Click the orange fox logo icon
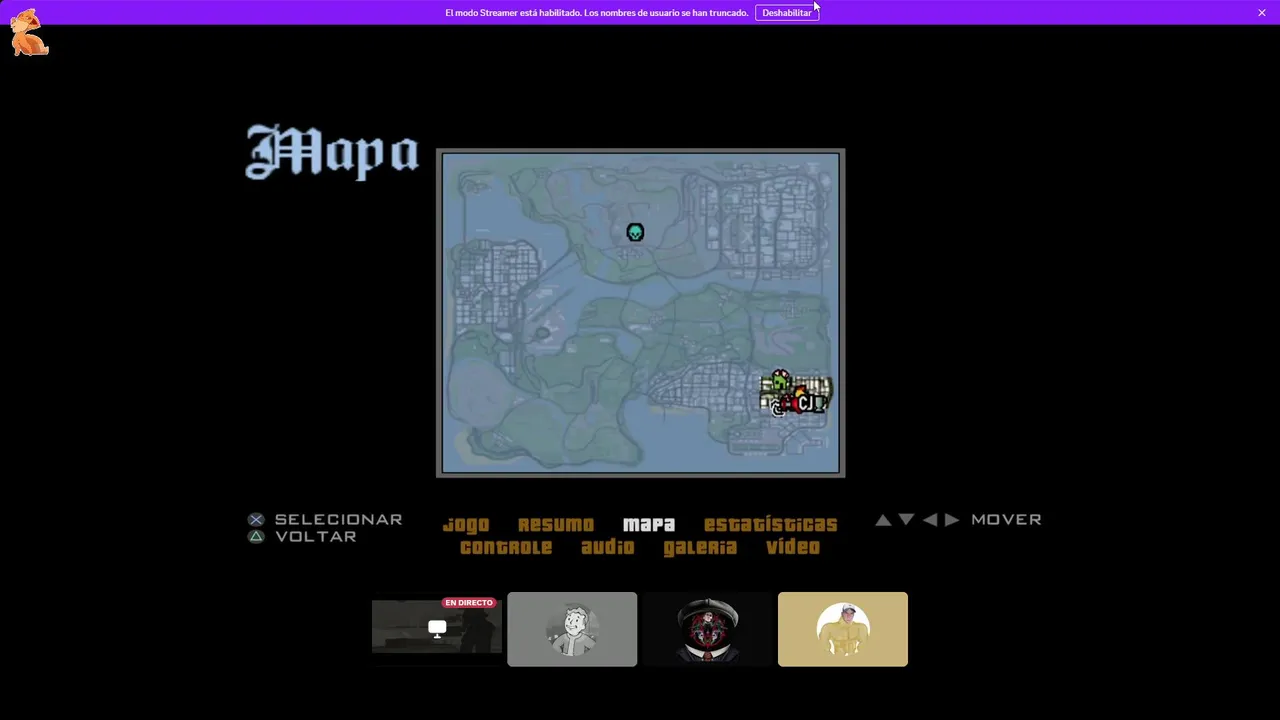This screenshot has width=1280, height=720. pos(28,32)
